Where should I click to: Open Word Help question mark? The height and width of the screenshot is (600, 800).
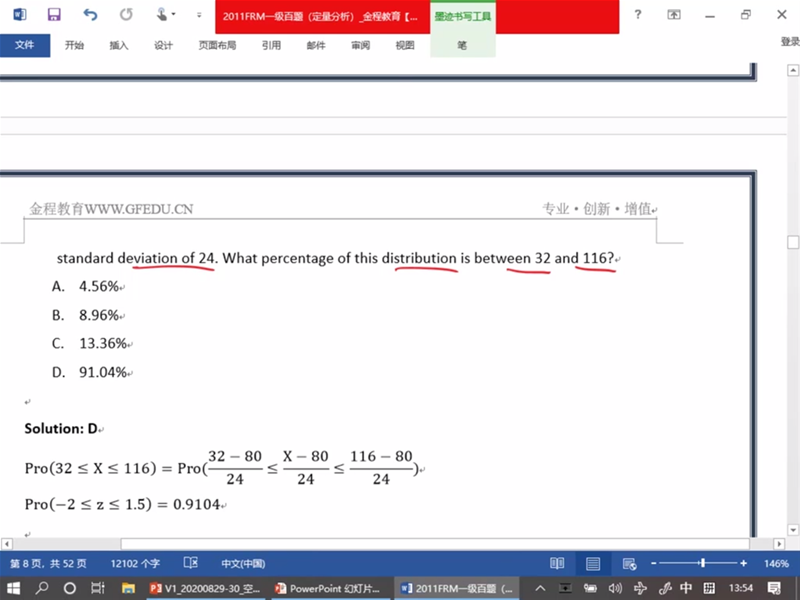click(x=638, y=14)
